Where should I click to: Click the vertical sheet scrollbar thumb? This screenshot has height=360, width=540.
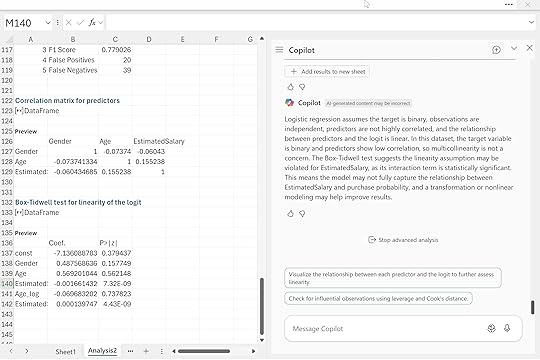click(x=262, y=306)
